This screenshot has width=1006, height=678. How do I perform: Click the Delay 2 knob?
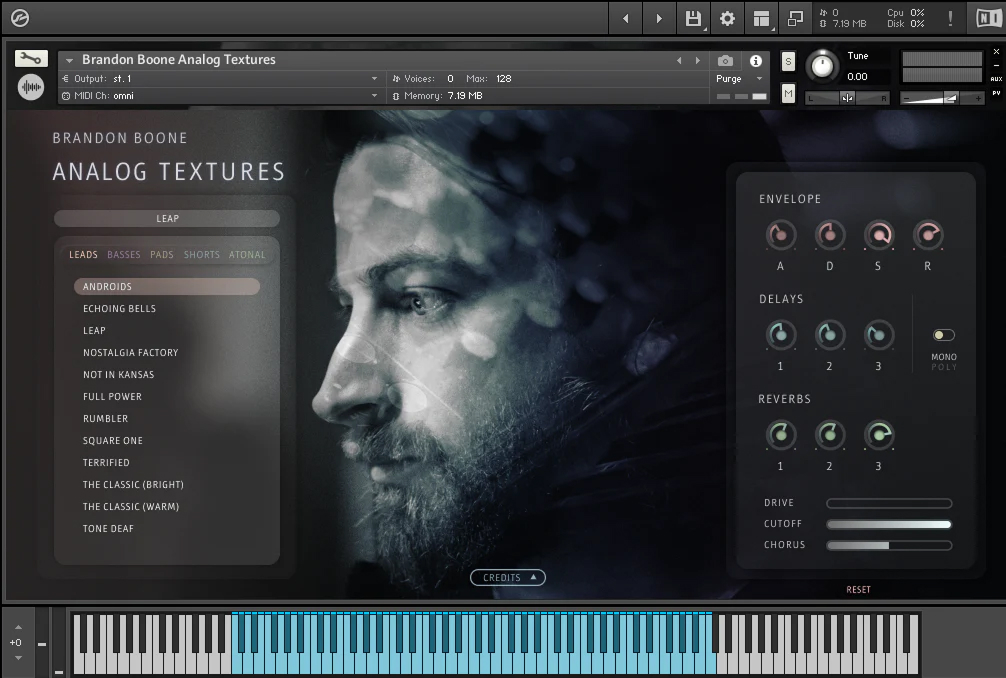pyautogui.click(x=829, y=335)
